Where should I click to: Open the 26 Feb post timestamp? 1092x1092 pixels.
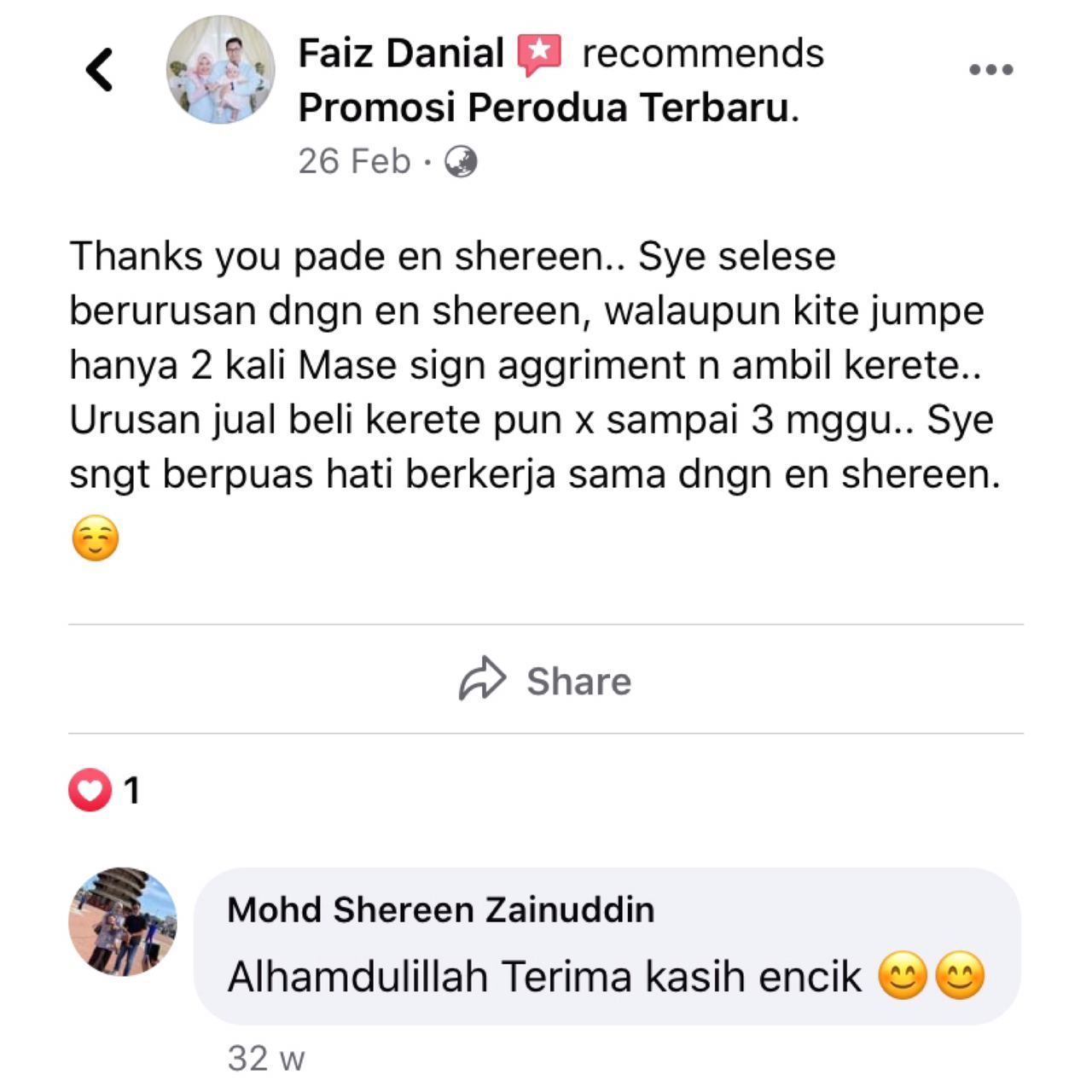tap(354, 161)
